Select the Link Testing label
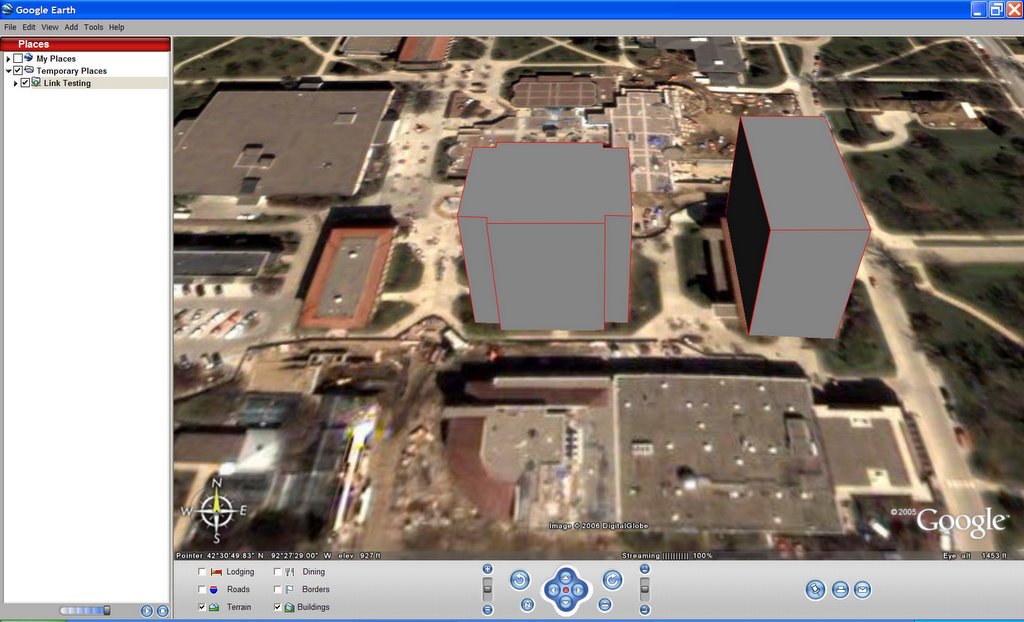Screen dimensions: 1024x622 [x=67, y=83]
